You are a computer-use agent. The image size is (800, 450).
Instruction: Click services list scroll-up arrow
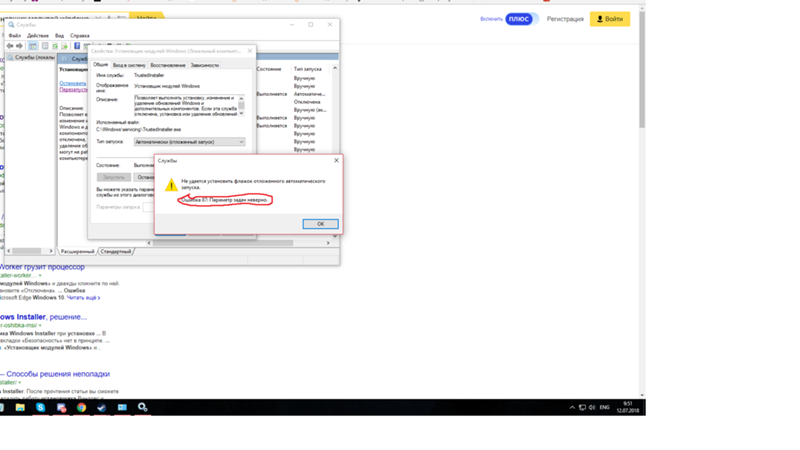[335, 68]
